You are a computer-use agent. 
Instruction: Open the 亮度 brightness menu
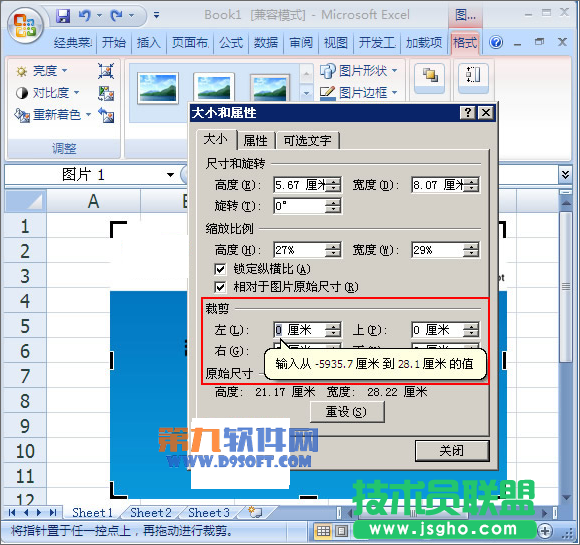click(x=42, y=70)
